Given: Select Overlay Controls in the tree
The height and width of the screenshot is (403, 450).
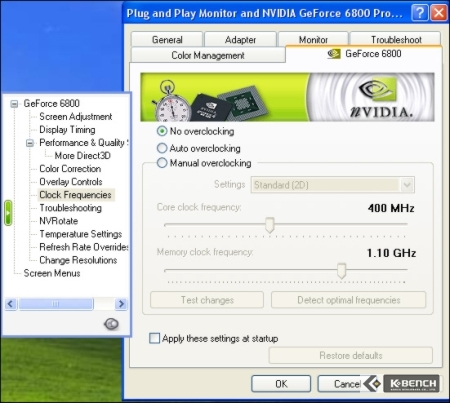Looking at the screenshot, I should (71, 181).
